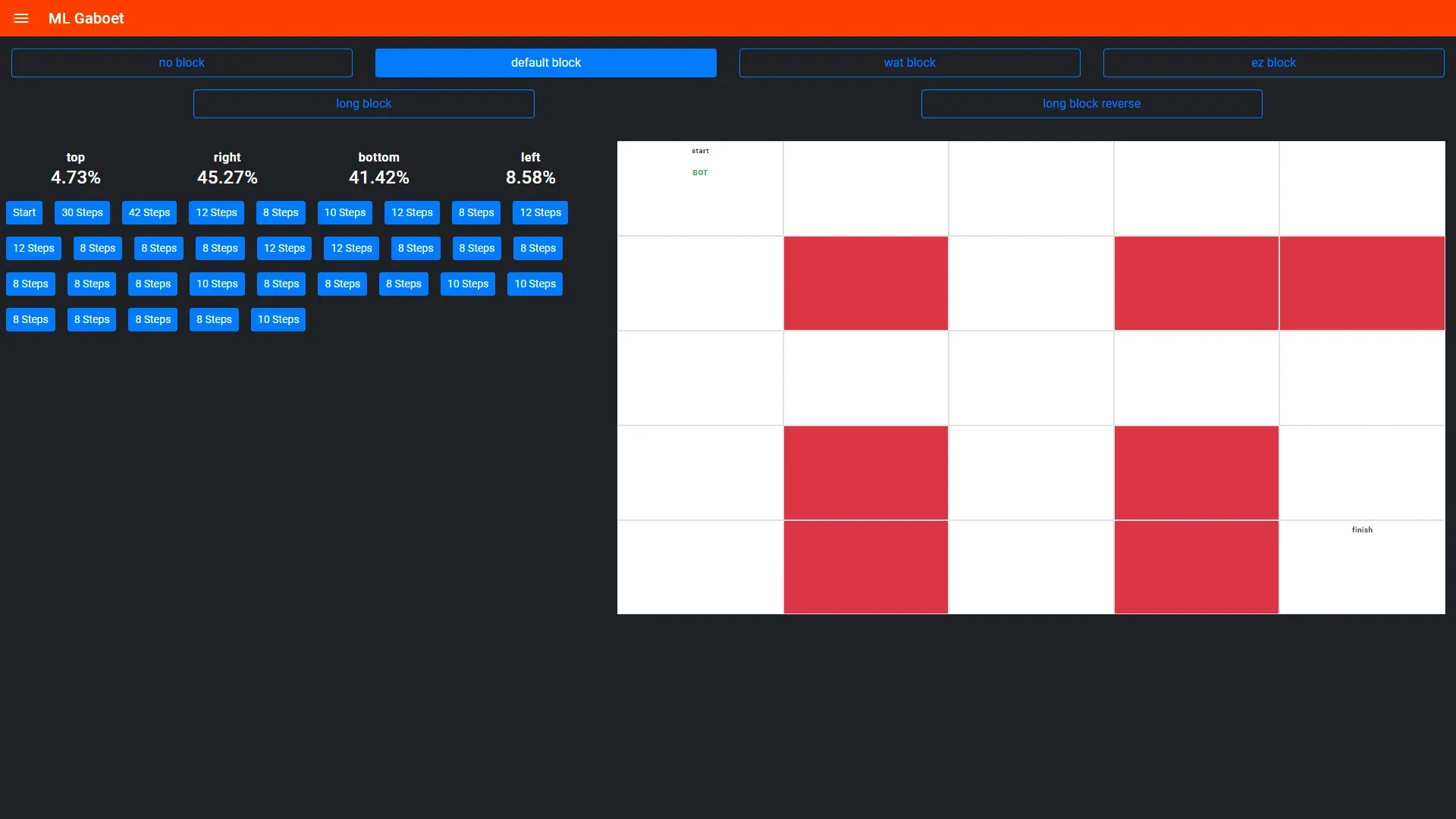Click the red block under second column top
The height and width of the screenshot is (819, 1456).
click(865, 283)
